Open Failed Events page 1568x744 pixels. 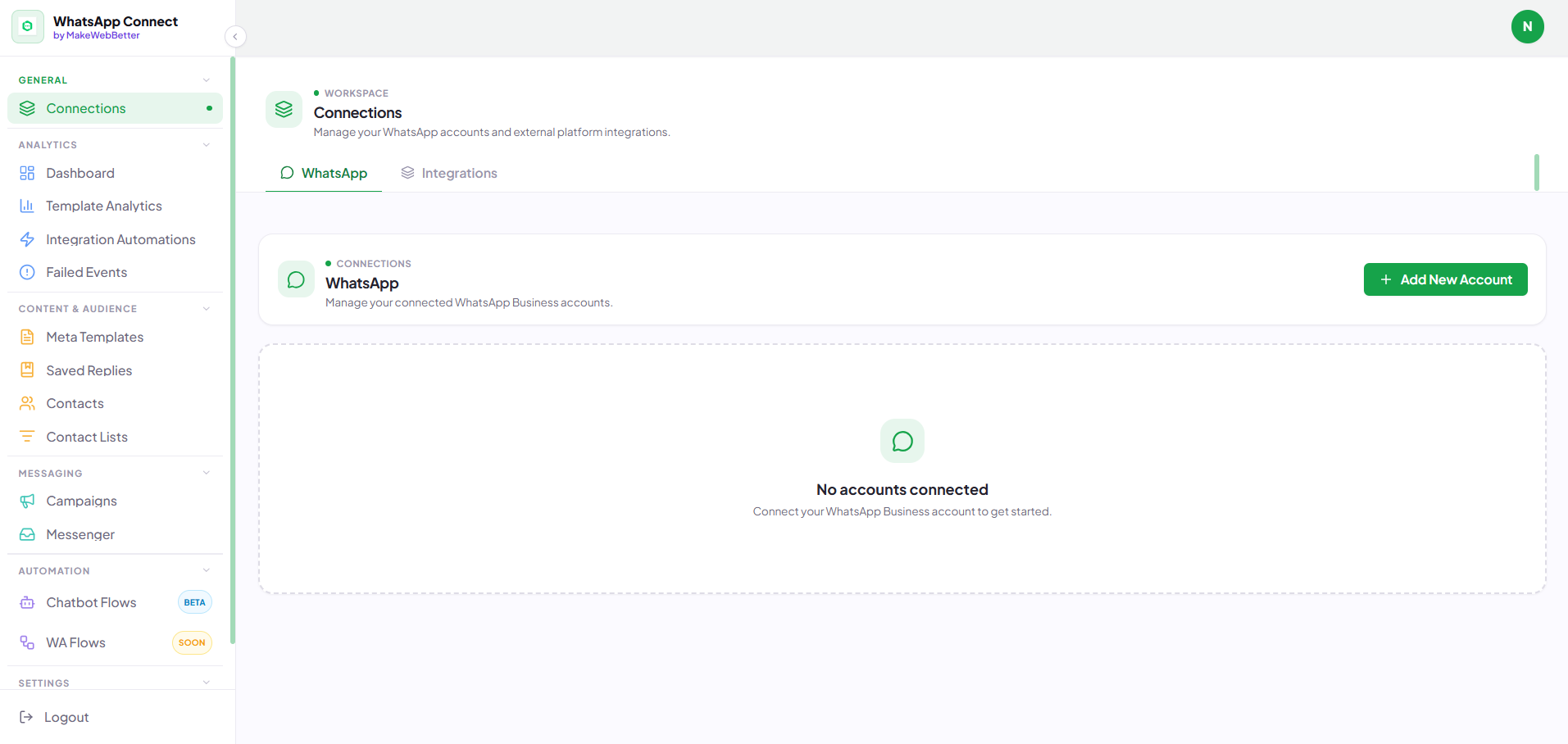115,272
